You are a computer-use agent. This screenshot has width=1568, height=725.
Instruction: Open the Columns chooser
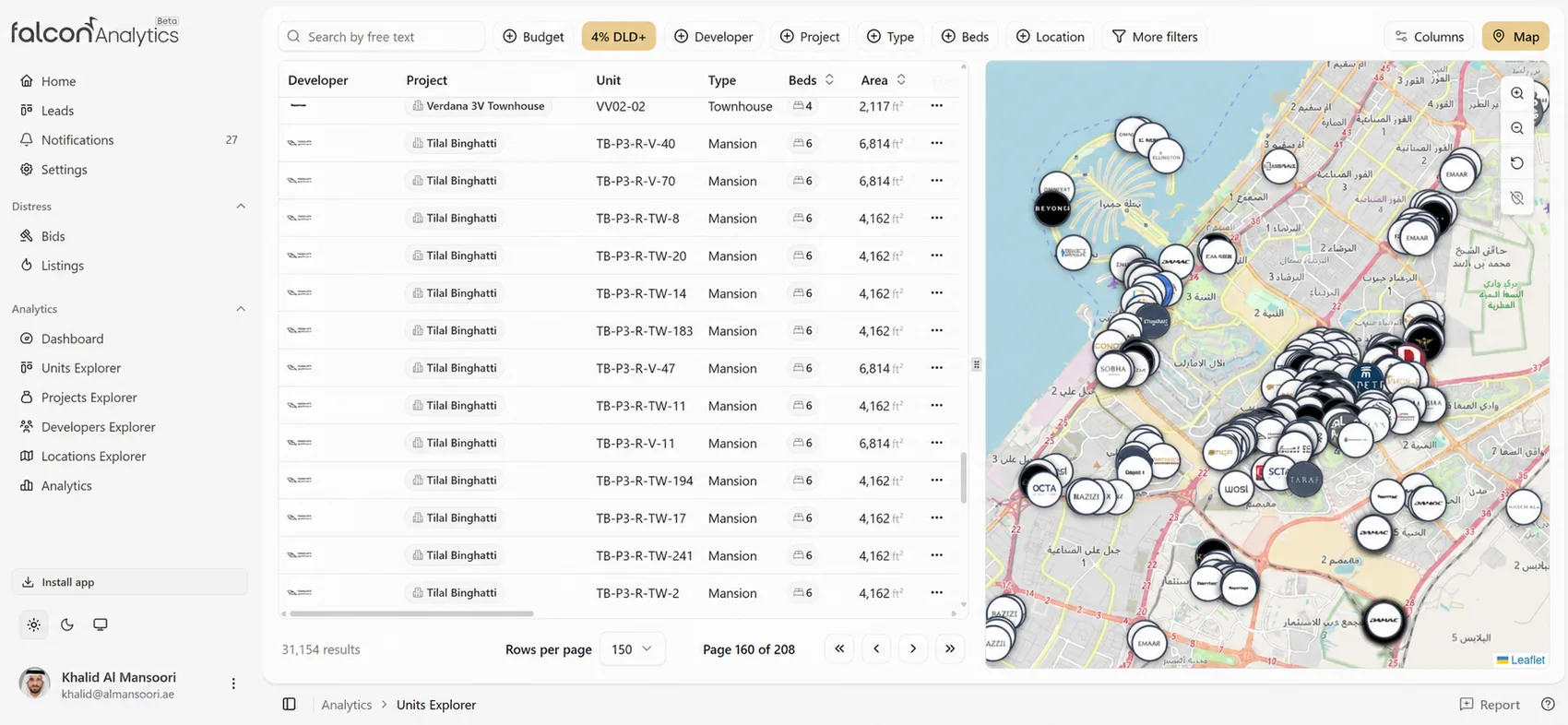click(1429, 36)
